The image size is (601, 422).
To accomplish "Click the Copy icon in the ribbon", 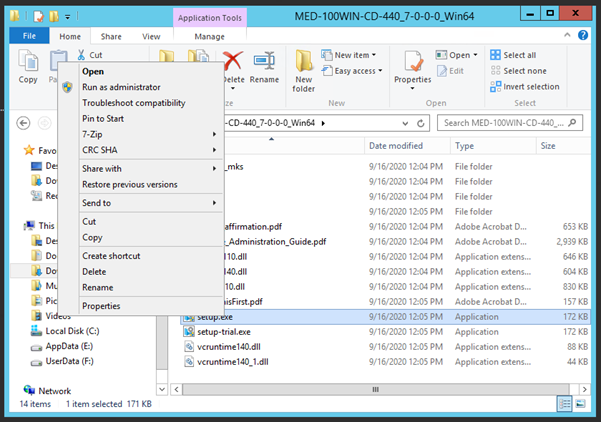I will [x=28, y=61].
